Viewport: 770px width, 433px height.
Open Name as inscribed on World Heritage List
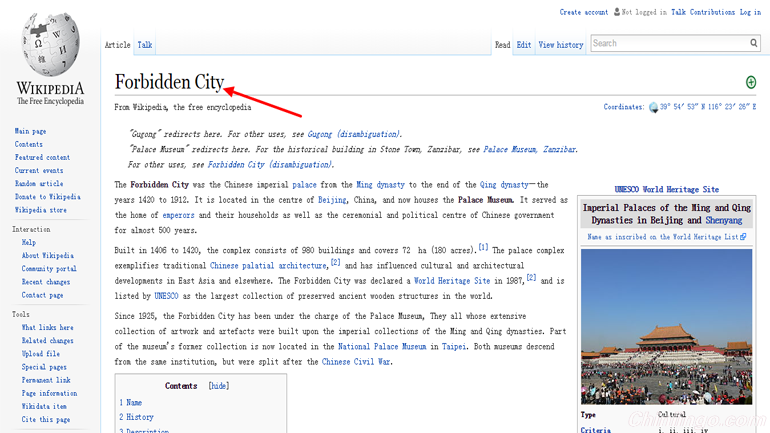[663, 237]
